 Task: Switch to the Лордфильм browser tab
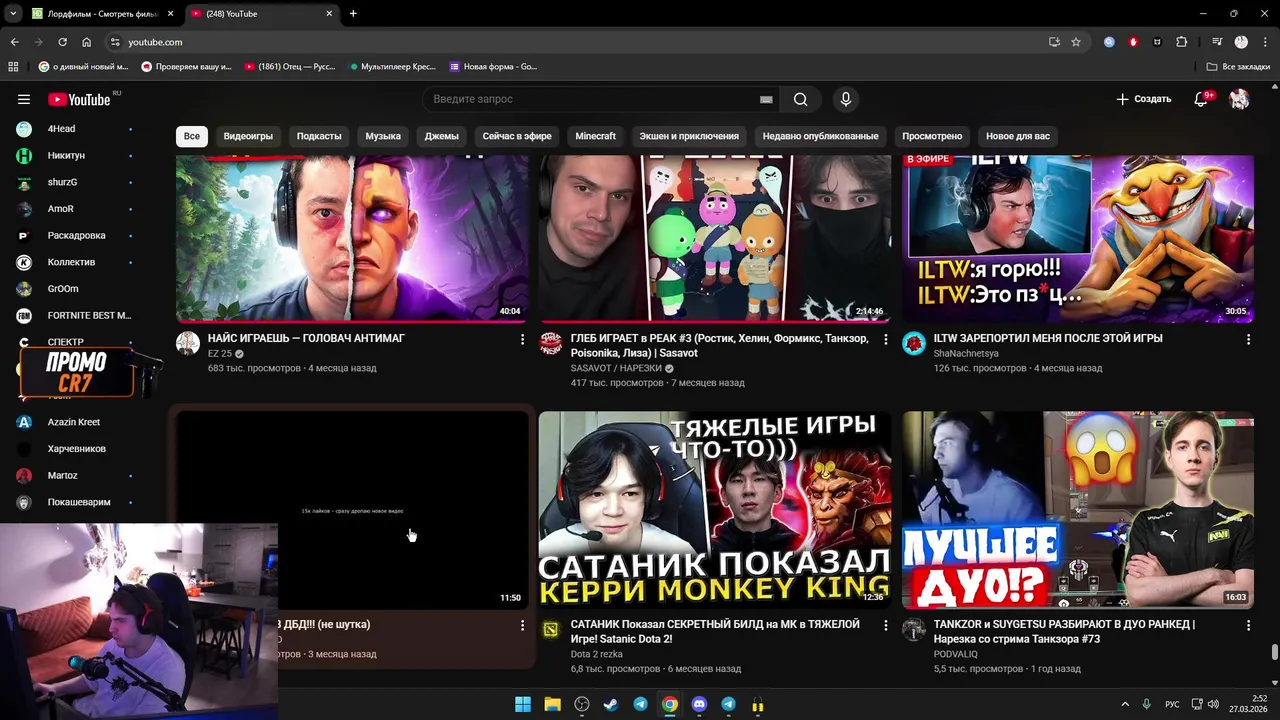102,14
